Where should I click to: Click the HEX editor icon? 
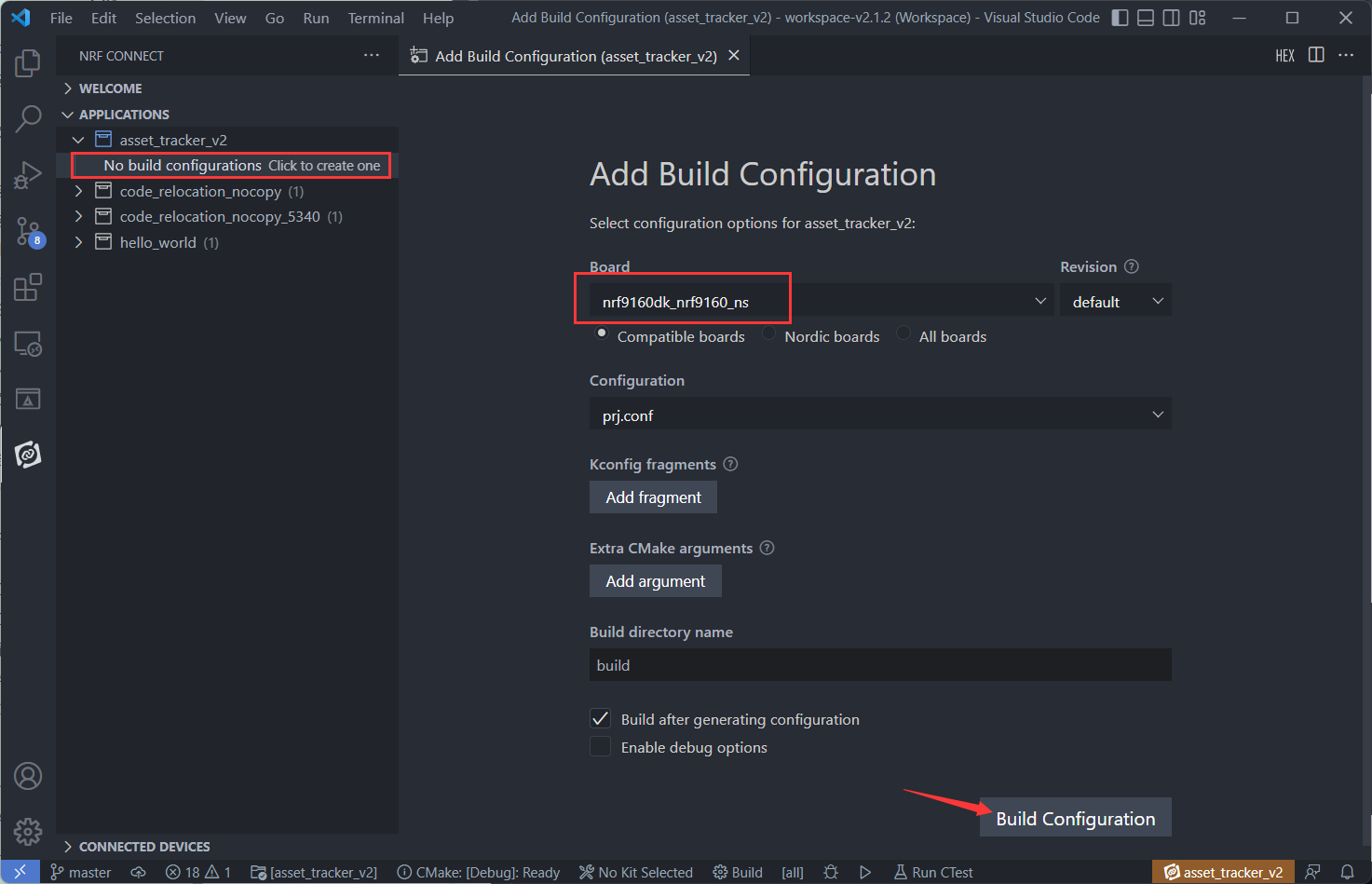click(1285, 56)
